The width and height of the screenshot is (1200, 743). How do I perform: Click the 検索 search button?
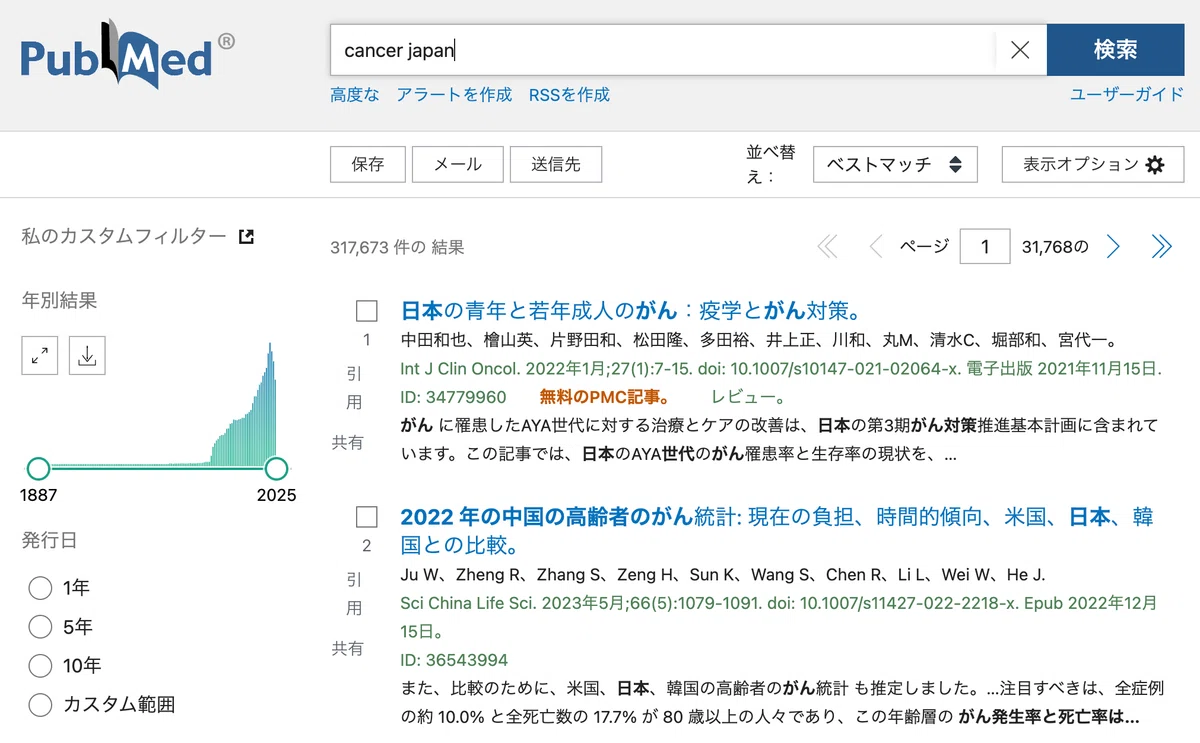[1115, 50]
